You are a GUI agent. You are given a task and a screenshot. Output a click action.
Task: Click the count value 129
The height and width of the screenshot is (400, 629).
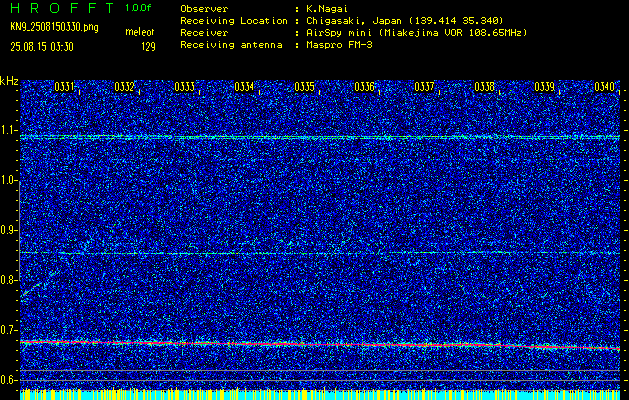148,47
